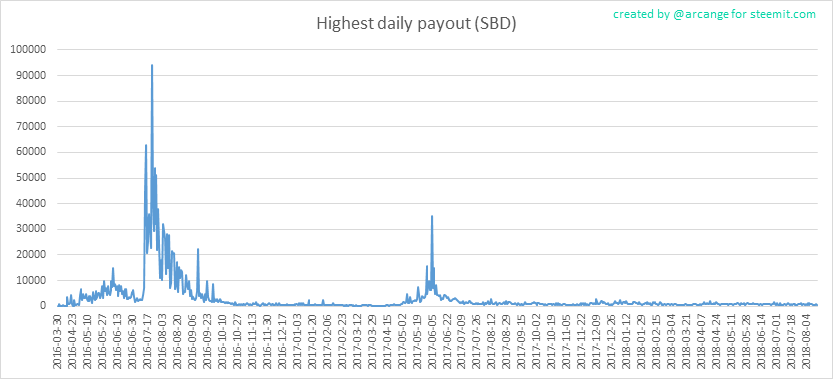Click the highest peak of the payout line
833x379 pixels.
(152, 65)
